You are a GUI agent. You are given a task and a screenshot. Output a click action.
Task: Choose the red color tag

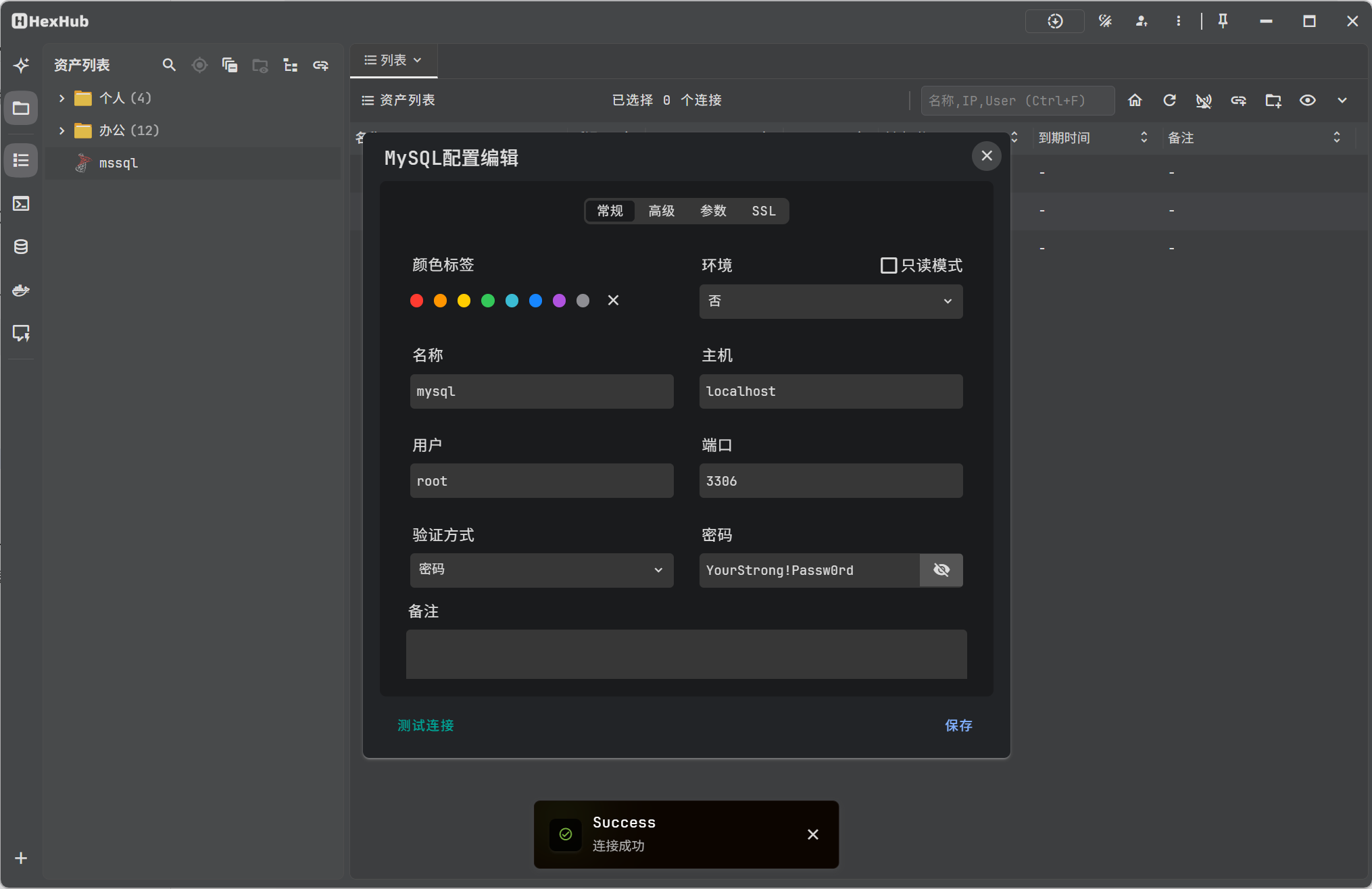(x=416, y=301)
